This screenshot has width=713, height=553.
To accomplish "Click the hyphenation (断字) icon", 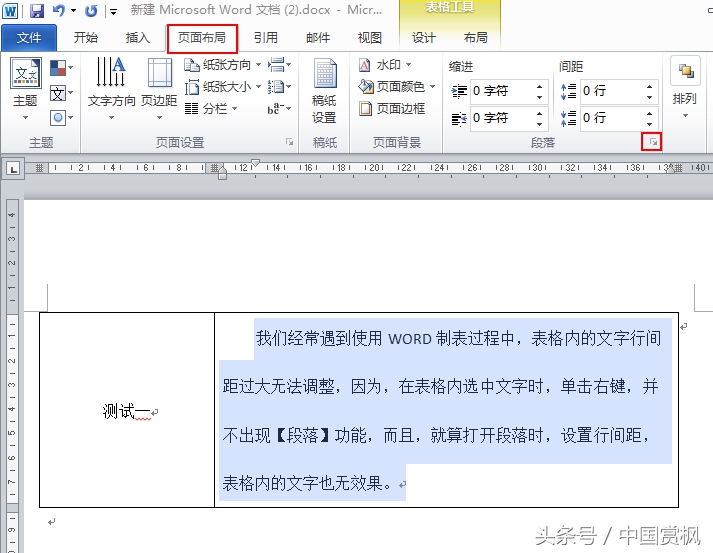I will pos(279,109).
